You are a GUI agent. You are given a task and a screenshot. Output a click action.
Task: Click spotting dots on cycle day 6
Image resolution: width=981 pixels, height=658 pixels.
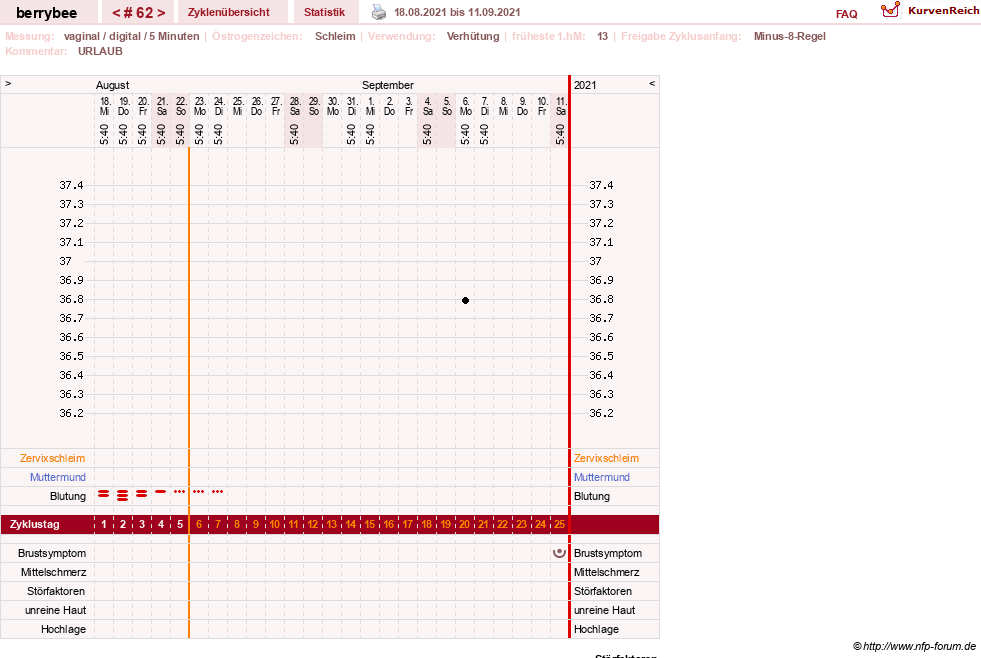199,492
